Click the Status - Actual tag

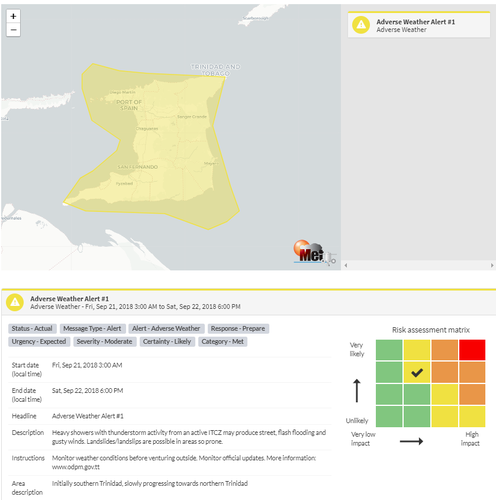tap(32, 329)
